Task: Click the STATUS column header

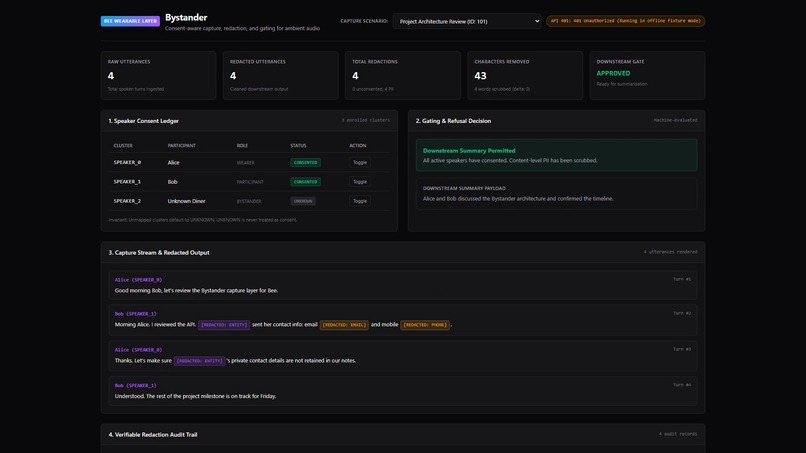Action: point(298,146)
